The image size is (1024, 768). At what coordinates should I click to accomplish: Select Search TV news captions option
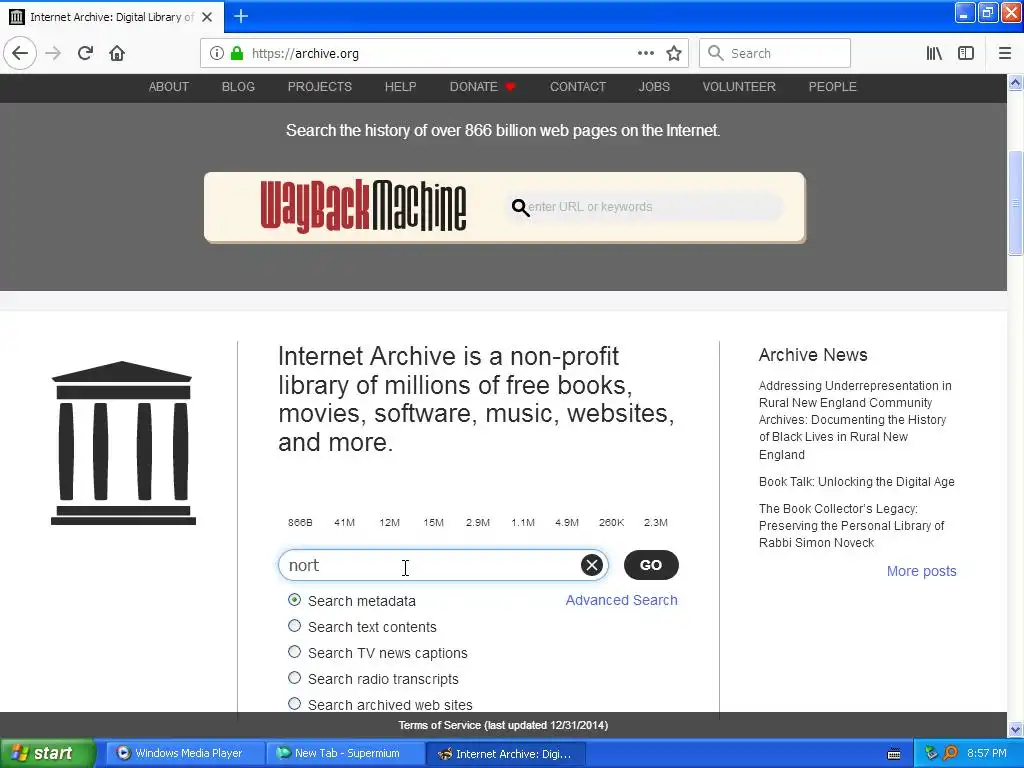[295, 652]
